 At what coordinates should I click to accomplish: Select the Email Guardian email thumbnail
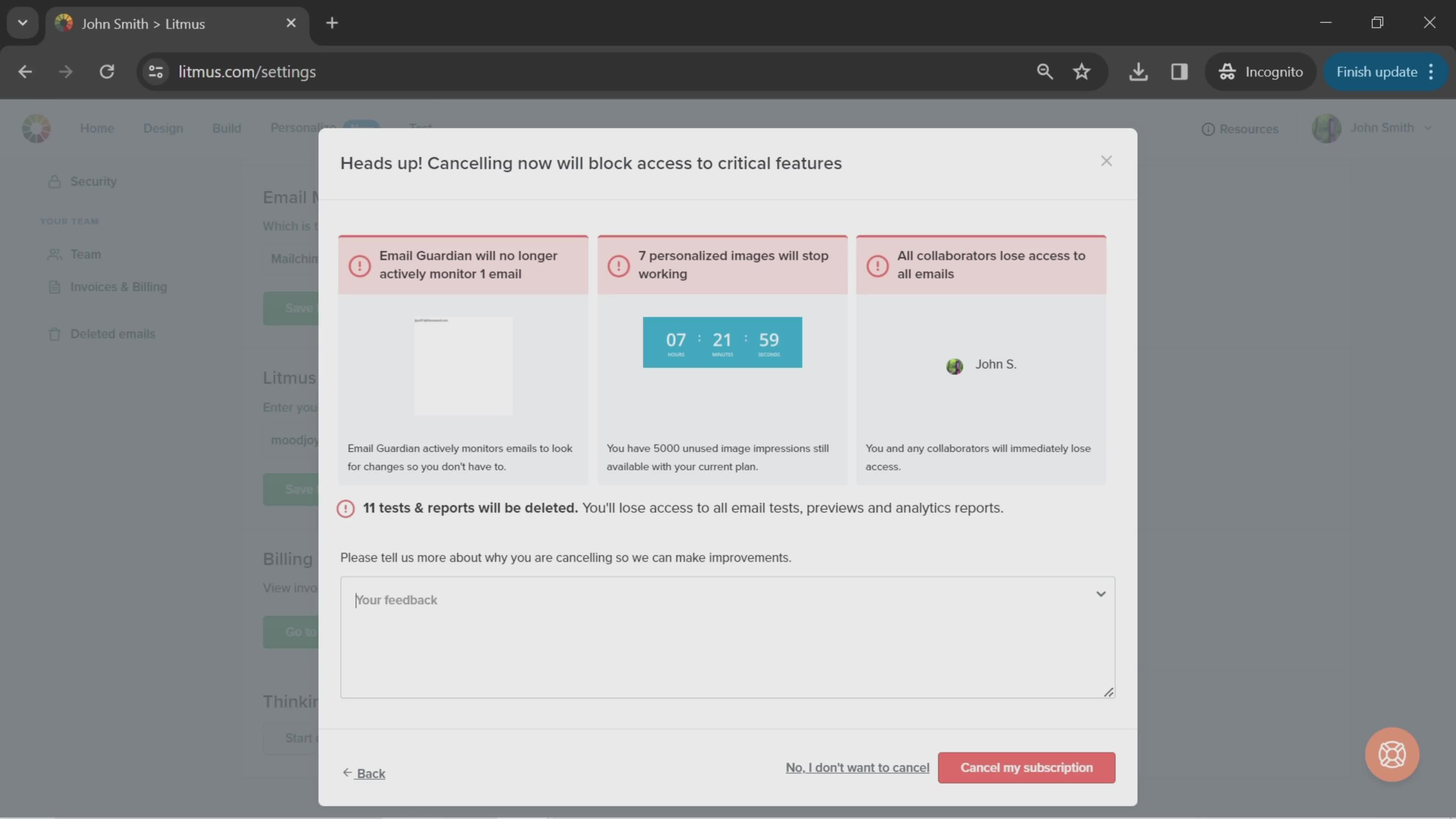coord(463,366)
